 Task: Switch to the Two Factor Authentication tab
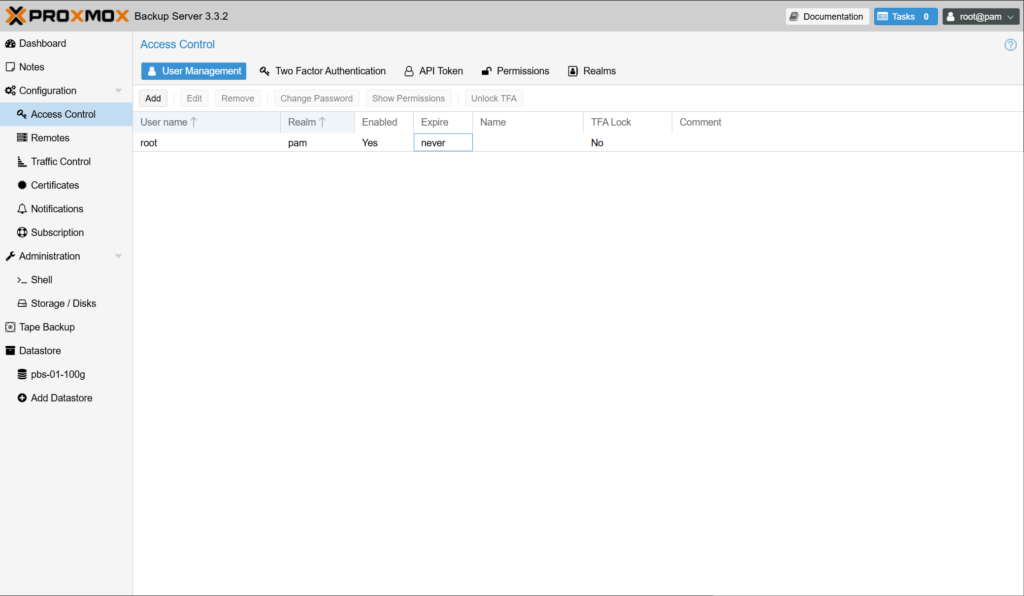[322, 71]
